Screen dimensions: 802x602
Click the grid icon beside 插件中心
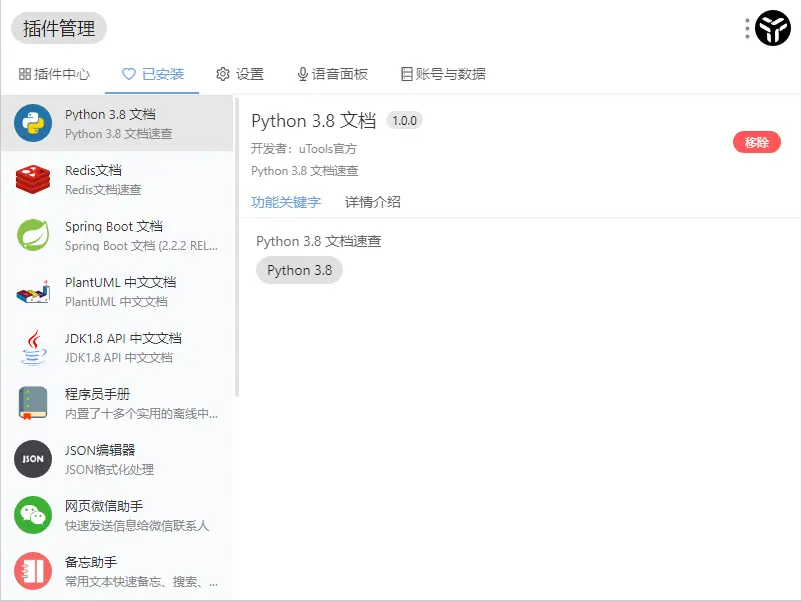point(25,74)
